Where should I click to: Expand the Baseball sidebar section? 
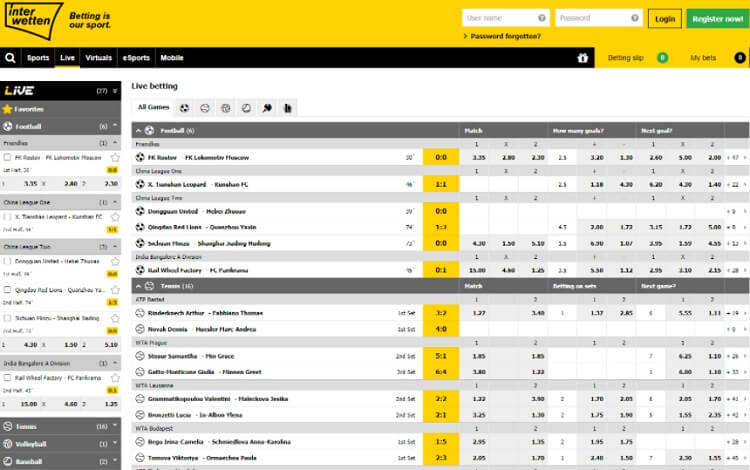pos(115,461)
